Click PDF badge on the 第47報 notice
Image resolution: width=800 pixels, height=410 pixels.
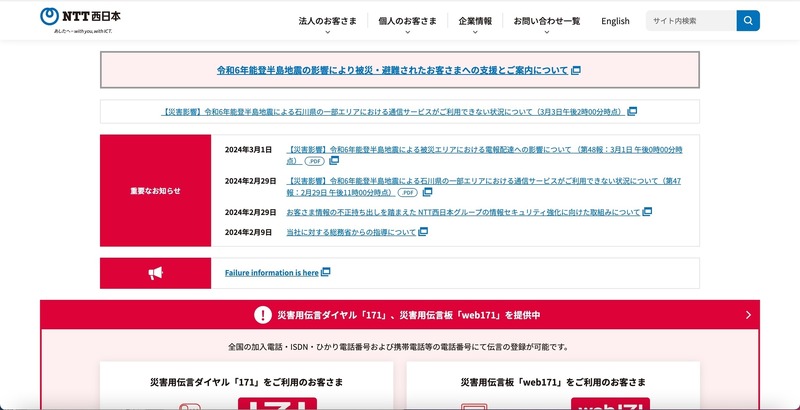(407, 192)
